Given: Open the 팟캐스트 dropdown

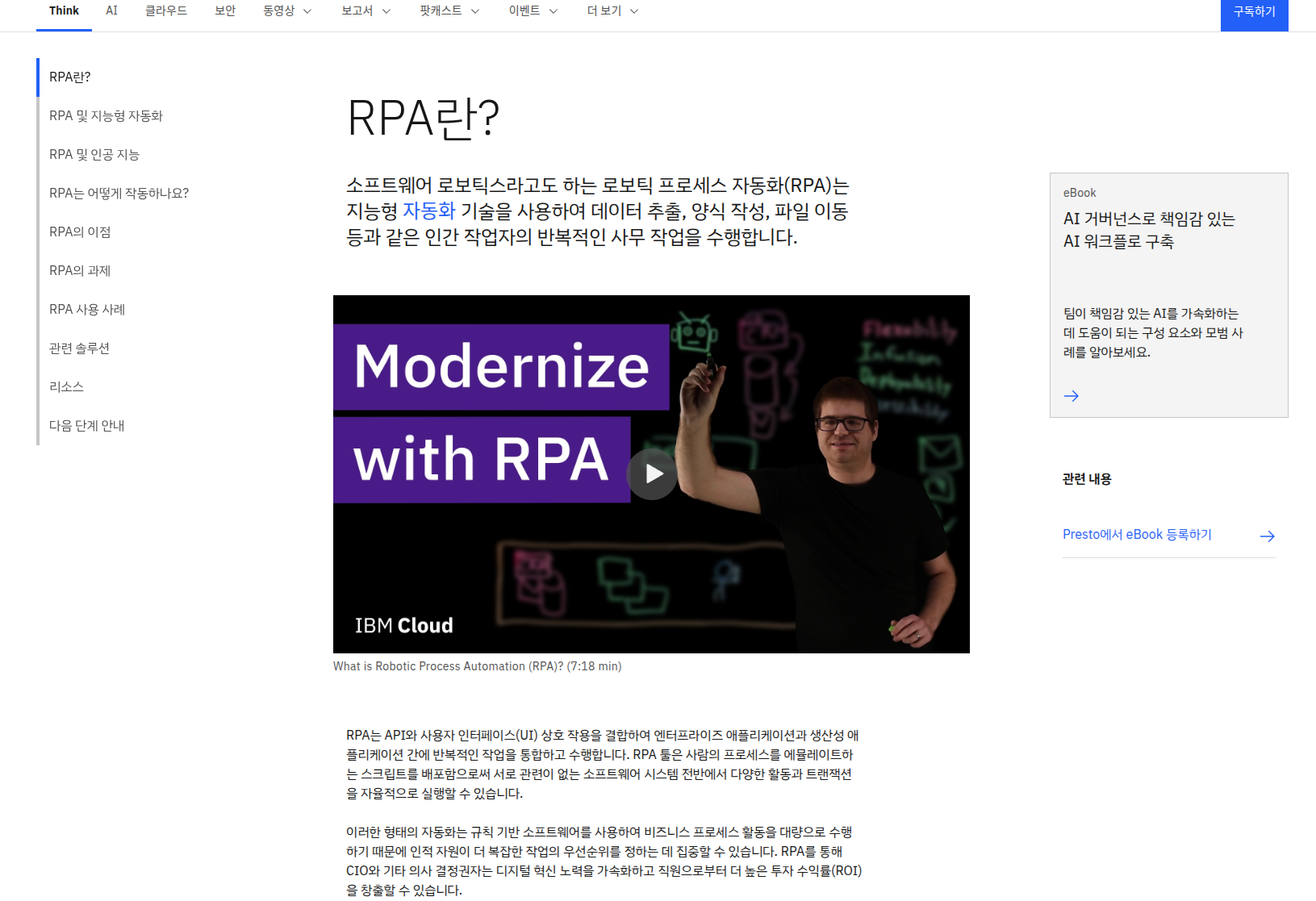Looking at the screenshot, I should 449,11.
